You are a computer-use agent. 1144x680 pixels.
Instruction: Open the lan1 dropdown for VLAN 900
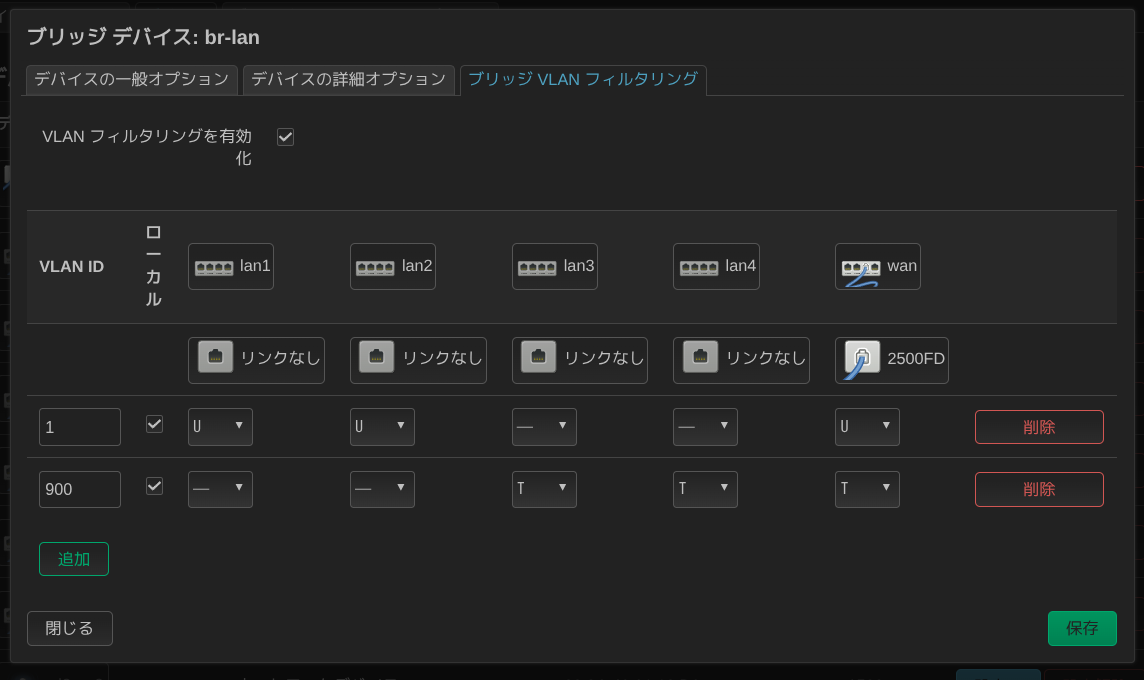pos(220,489)
